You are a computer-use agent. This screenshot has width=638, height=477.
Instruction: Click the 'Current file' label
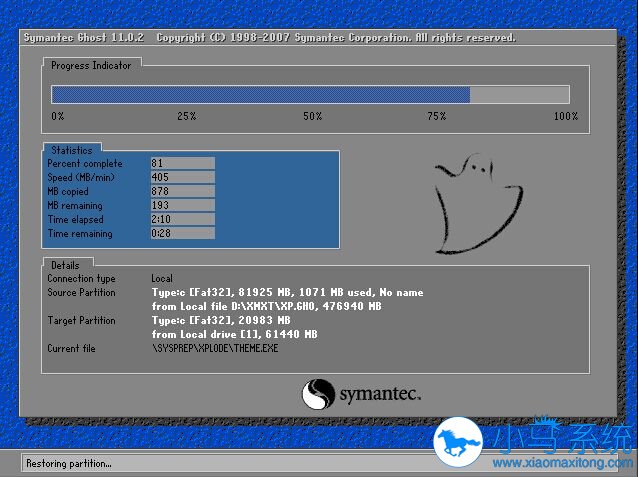pyautogui.click(x=71, y=348)
